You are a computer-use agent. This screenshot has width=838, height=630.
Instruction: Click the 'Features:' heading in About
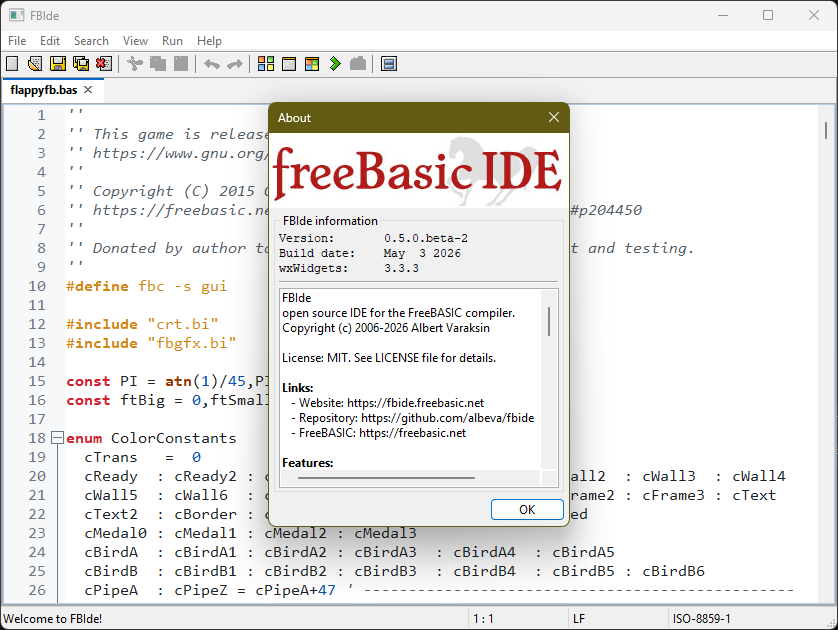click(307, 463)
